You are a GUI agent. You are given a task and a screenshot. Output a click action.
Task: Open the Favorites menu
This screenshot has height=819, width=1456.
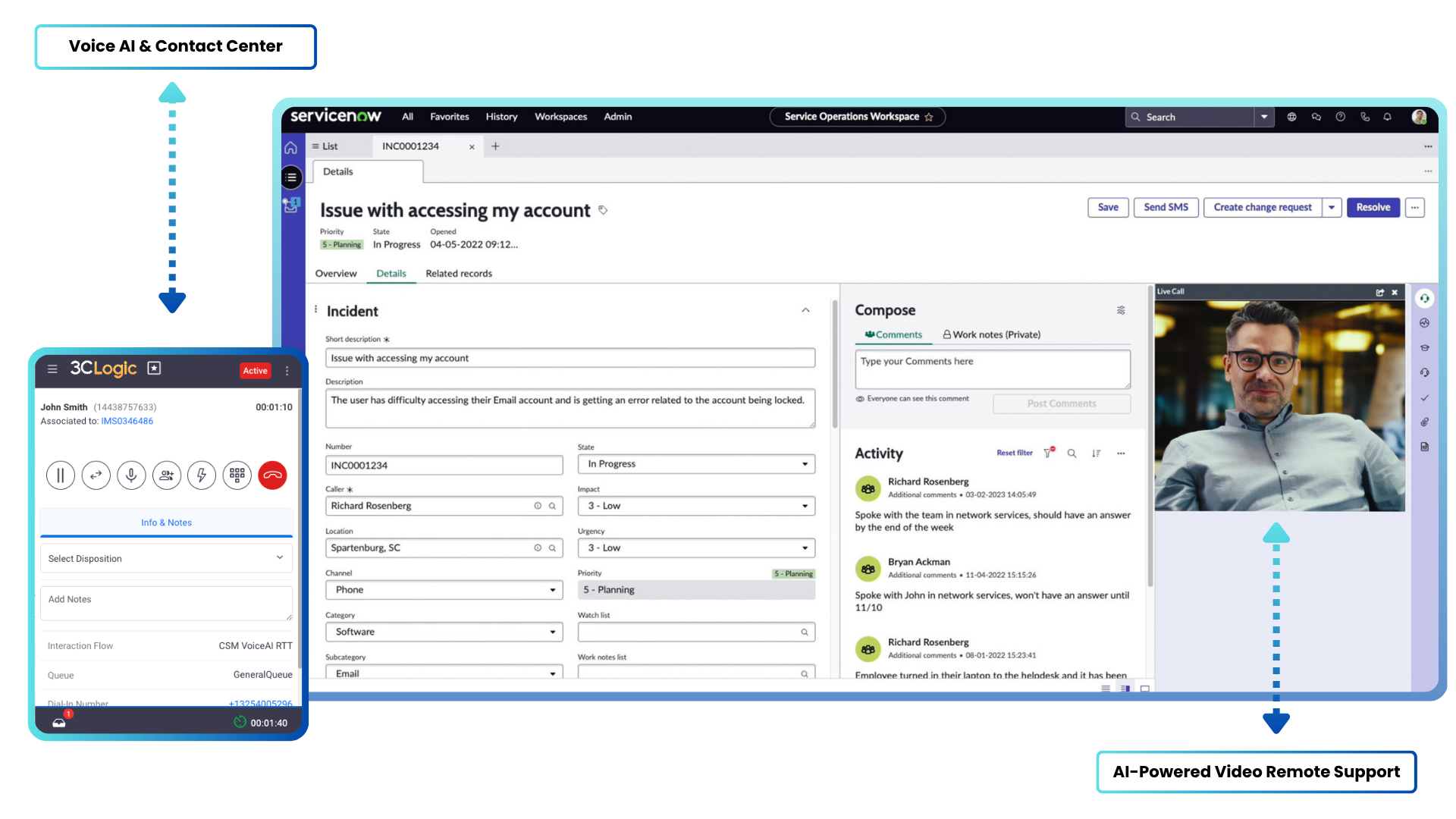coord(450,117)
